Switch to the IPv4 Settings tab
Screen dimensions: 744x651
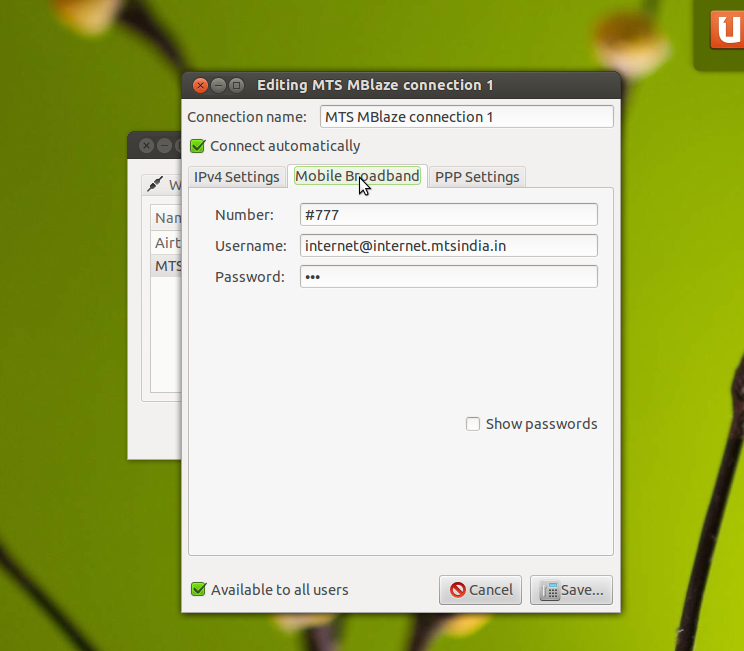(x=236, y=177)
